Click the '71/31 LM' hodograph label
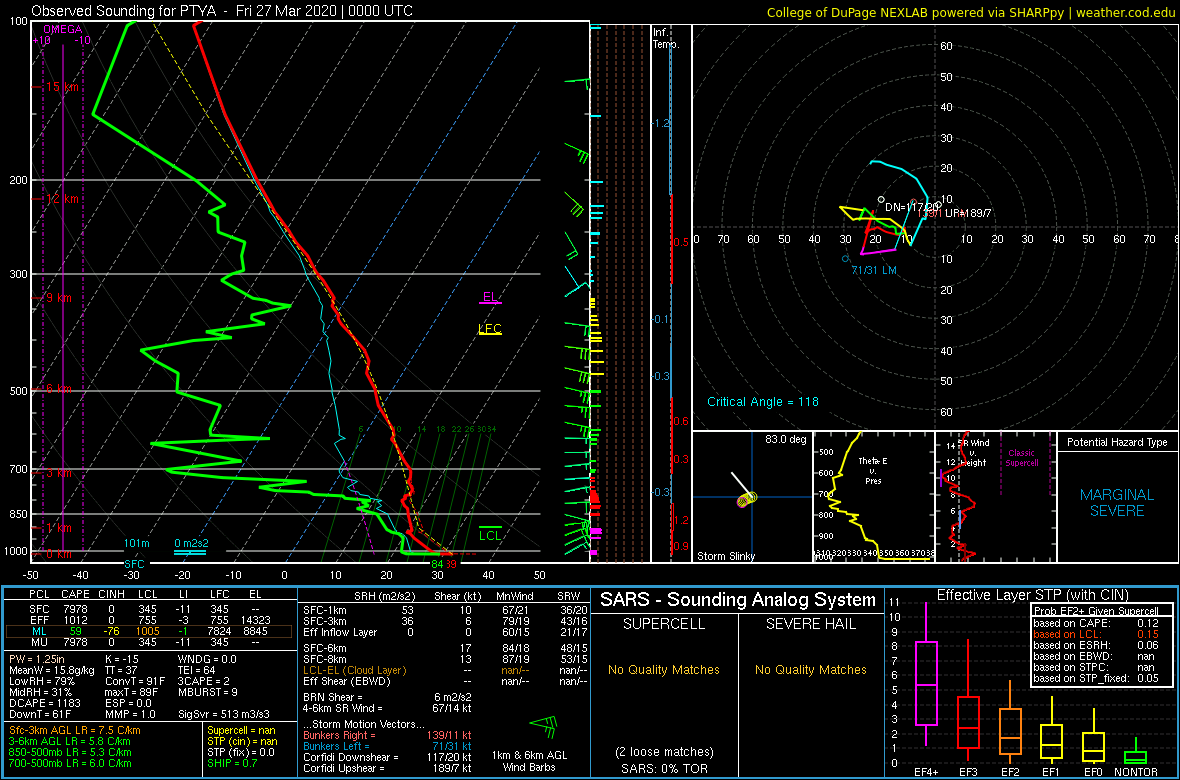 click(x=874, y=270)
